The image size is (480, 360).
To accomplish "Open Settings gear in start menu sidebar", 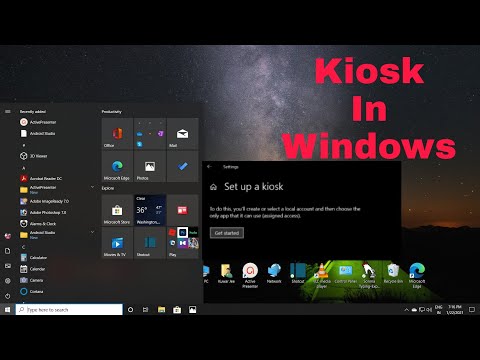I will pos(8,281).
